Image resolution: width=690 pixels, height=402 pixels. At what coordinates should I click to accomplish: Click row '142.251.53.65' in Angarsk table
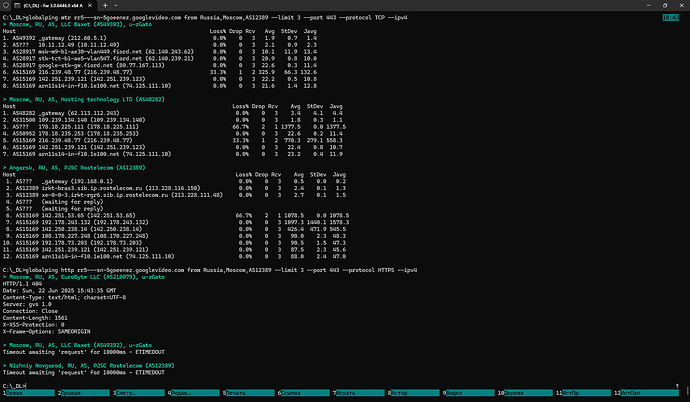177,216
